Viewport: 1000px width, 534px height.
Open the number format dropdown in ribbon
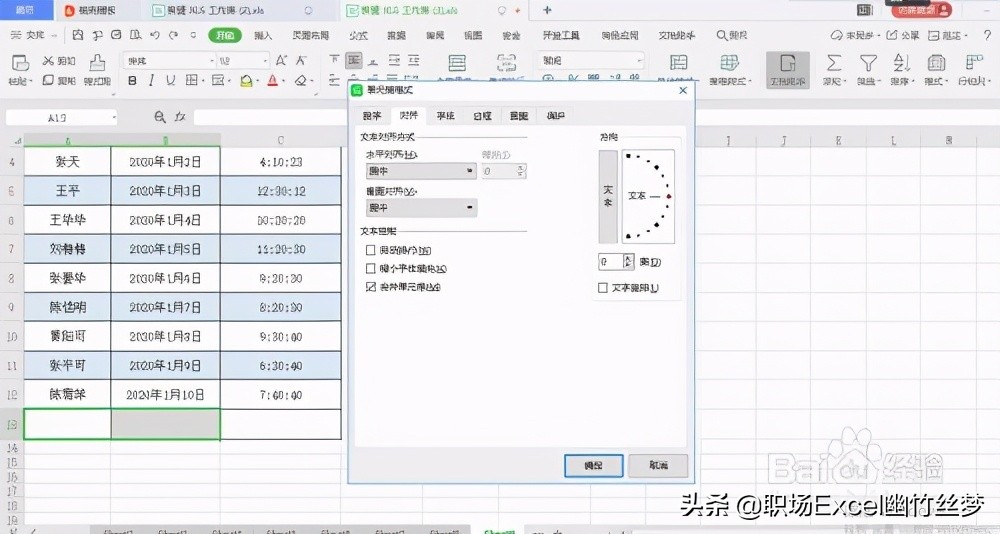(x=639, y=61)
